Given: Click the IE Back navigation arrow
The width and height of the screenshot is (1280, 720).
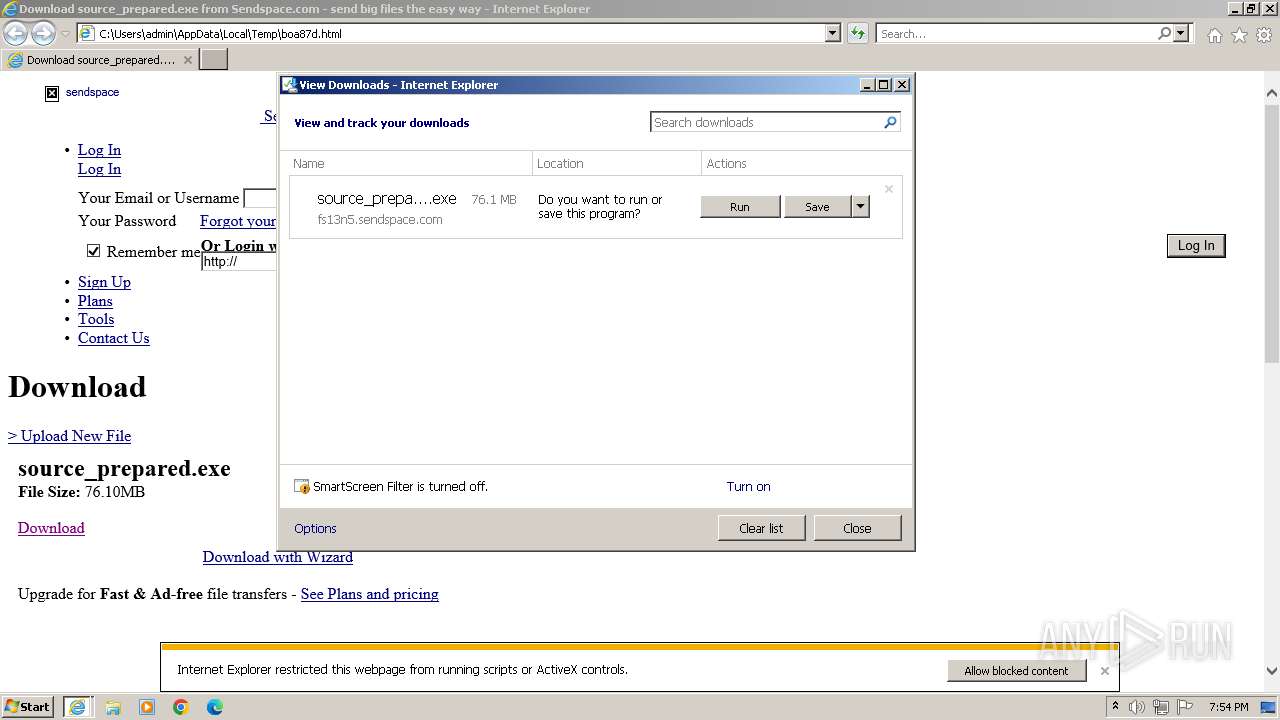Looking at the screenshot, I should (16, 33).
